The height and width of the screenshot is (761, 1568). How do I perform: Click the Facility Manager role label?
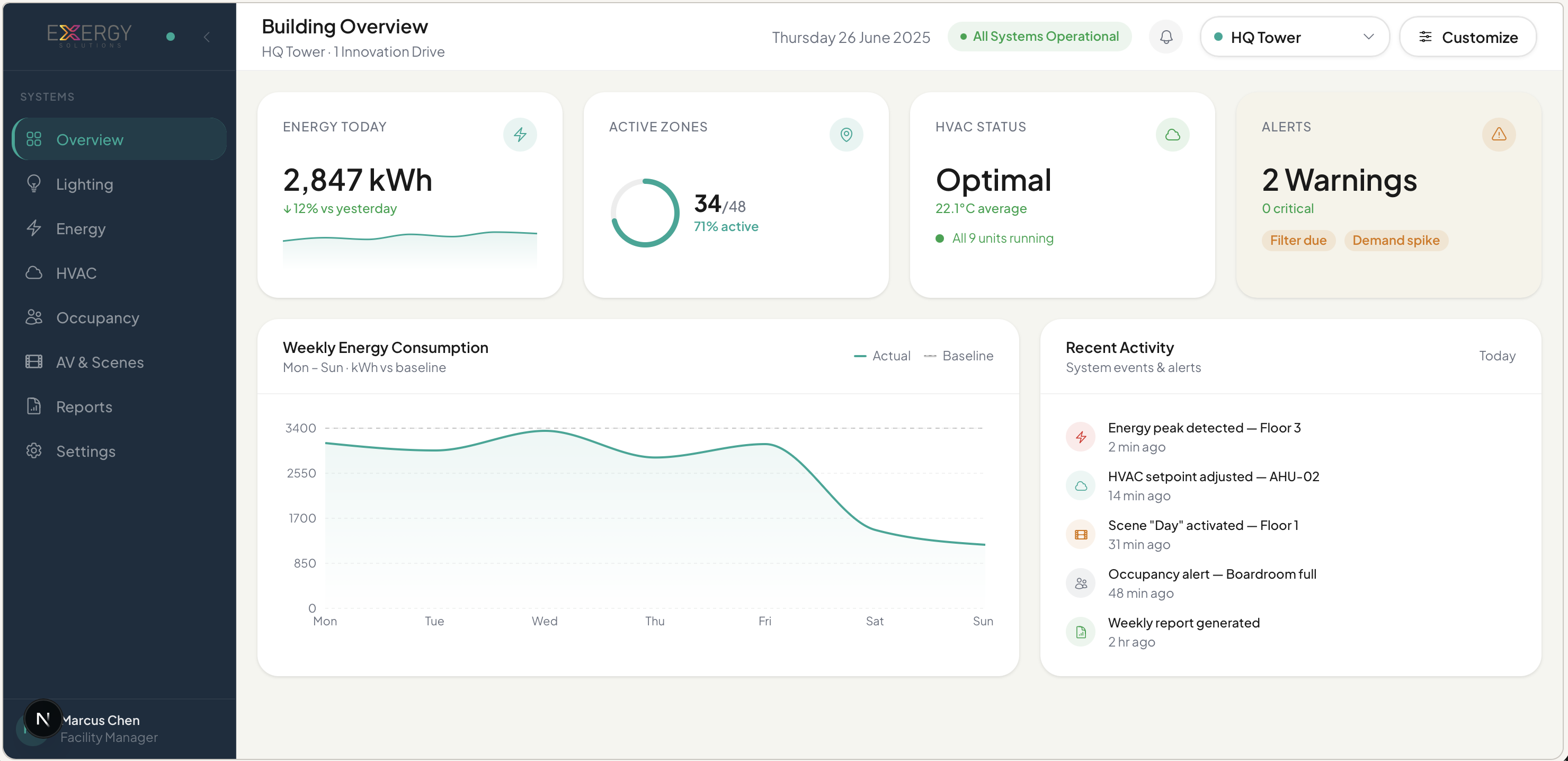[x=109, y=737]
